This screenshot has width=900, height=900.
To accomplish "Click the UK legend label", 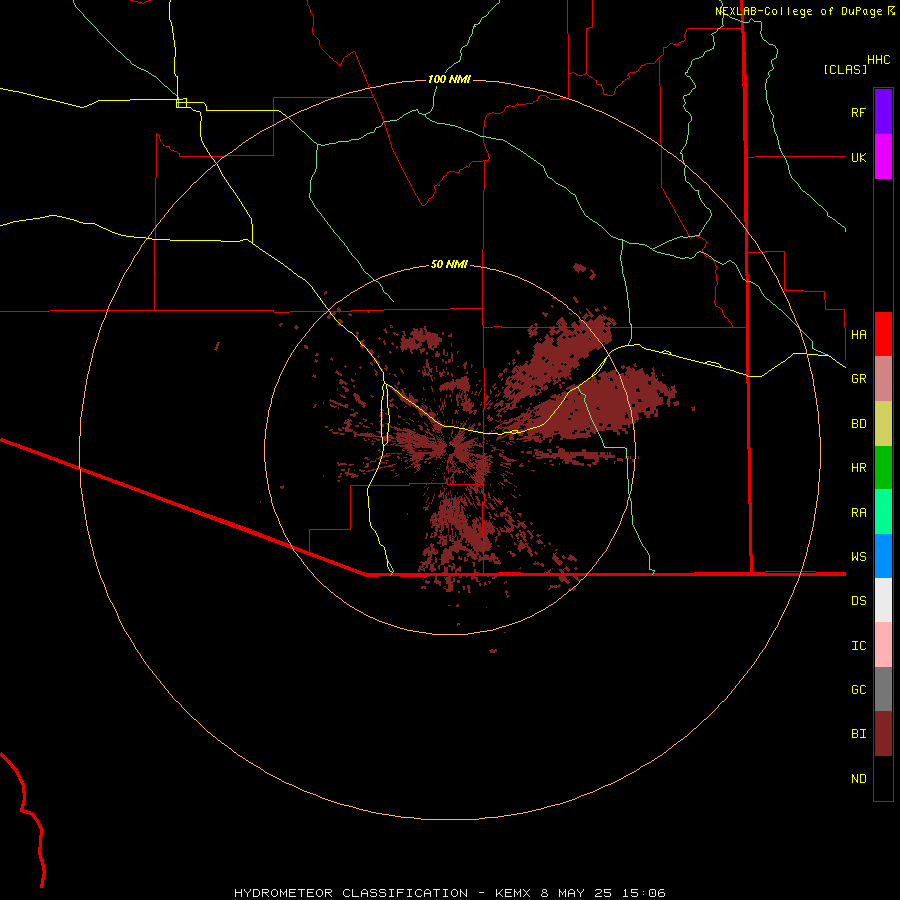I will coord(858,157).
